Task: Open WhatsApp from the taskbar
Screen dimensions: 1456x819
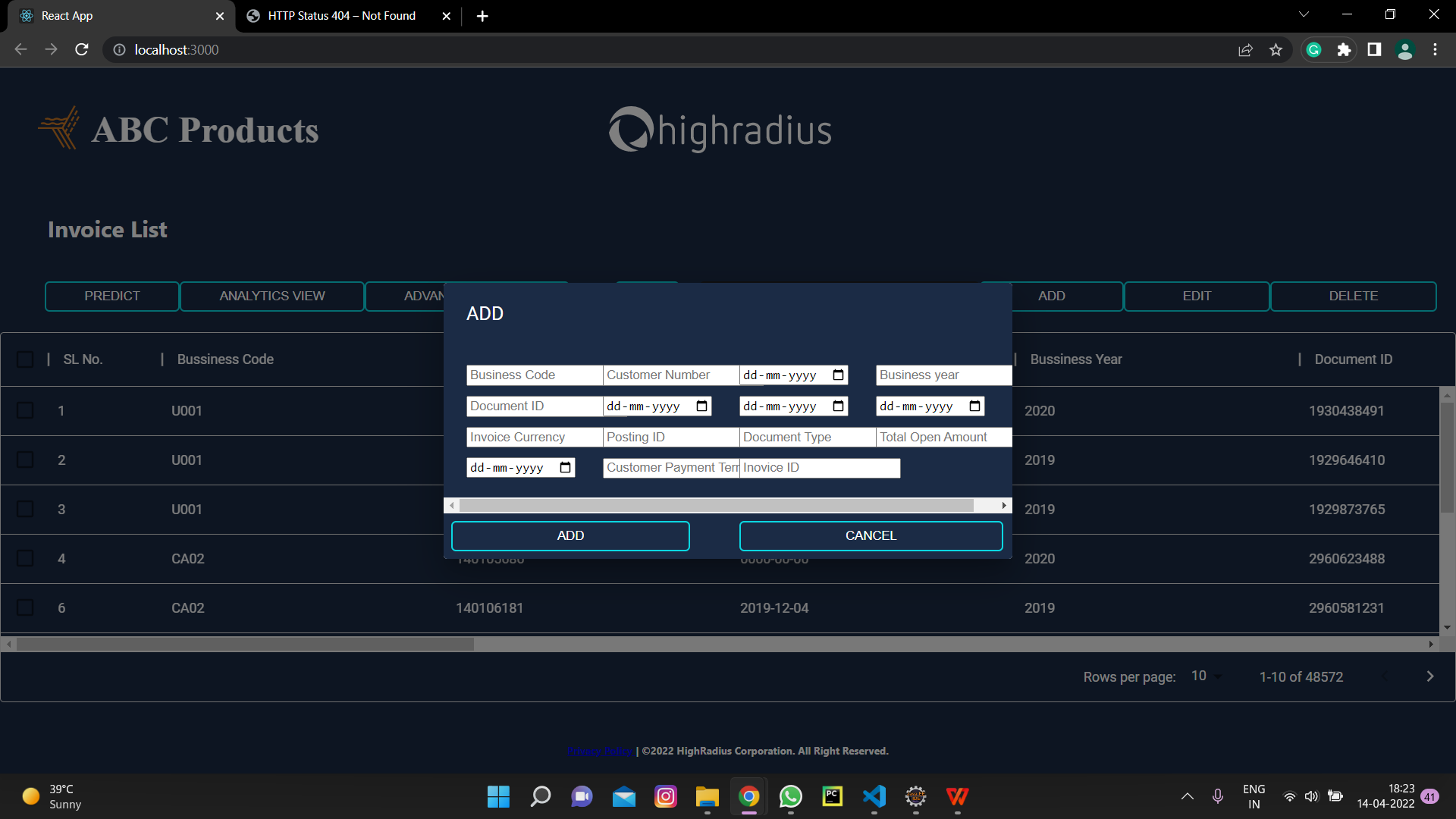Action: point(790,797)
